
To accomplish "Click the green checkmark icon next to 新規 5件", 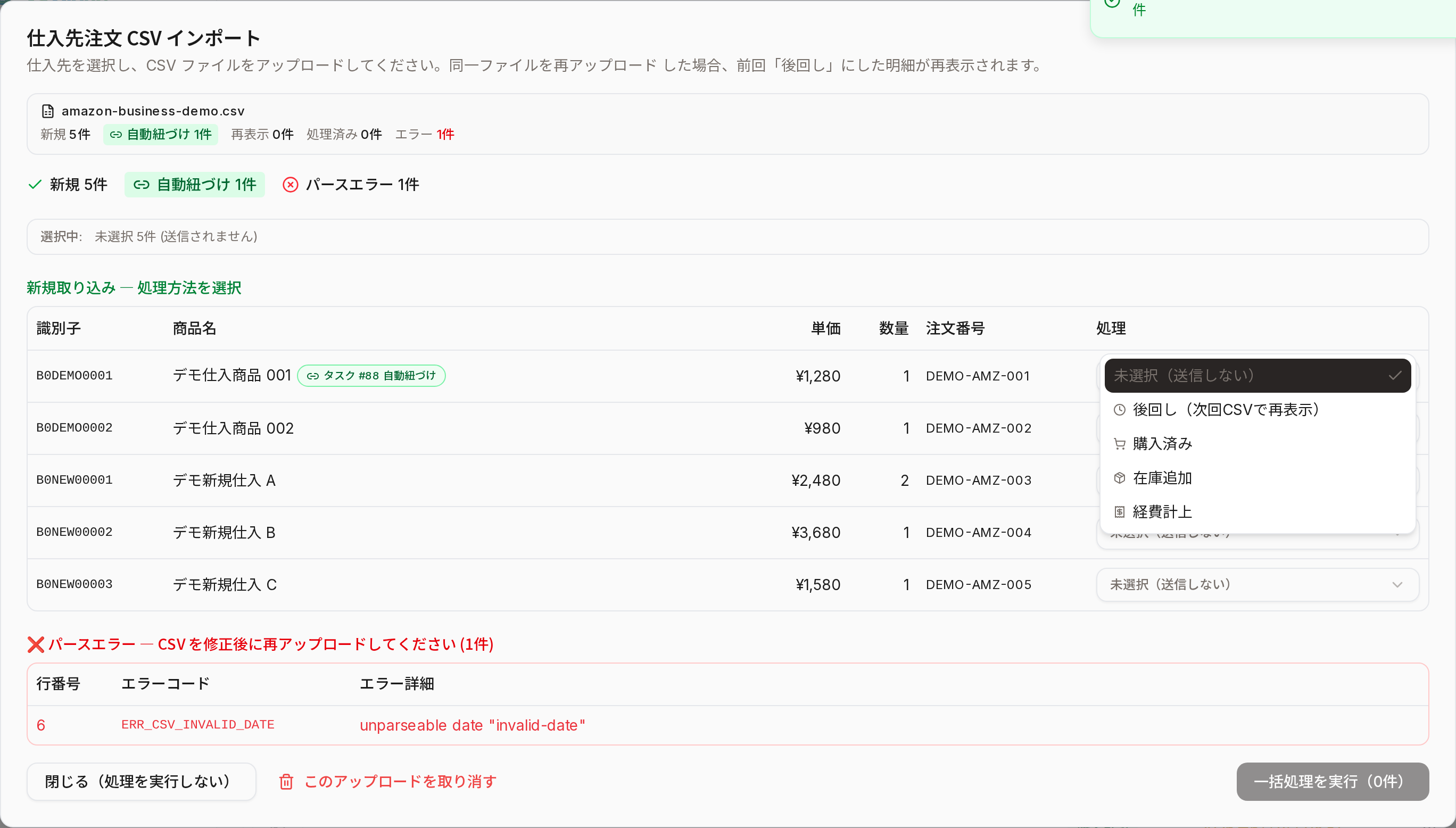I will pos(35,184).
